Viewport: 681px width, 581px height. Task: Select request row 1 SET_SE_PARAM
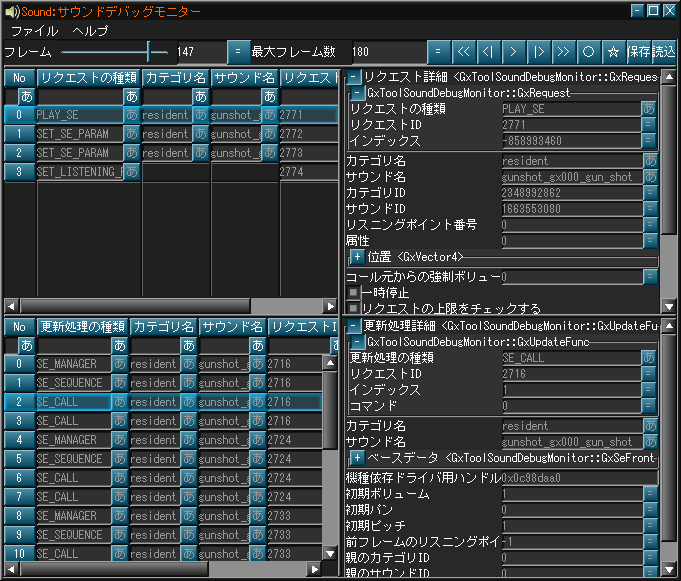tap(171, 134)
